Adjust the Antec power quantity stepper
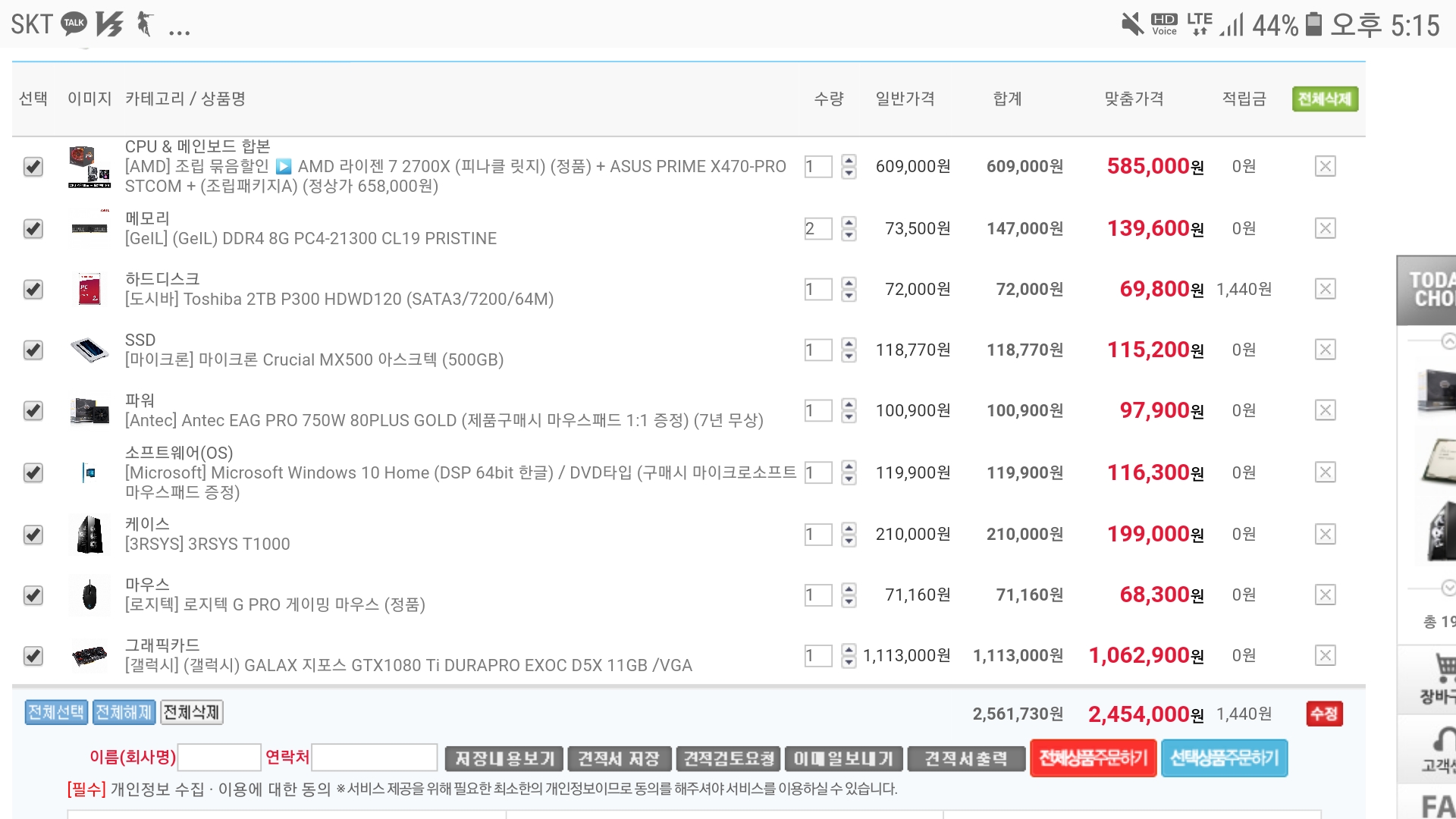1456x819 pixels. pyautogui.click(x=849, y=410)
